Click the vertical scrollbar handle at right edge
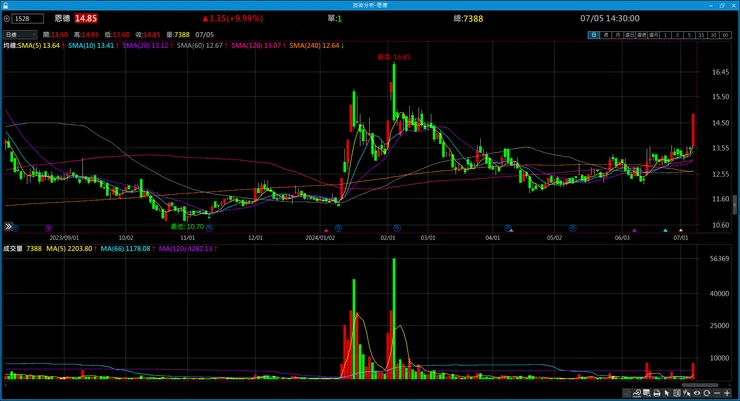The image size is (740, 401). [734, 205]
